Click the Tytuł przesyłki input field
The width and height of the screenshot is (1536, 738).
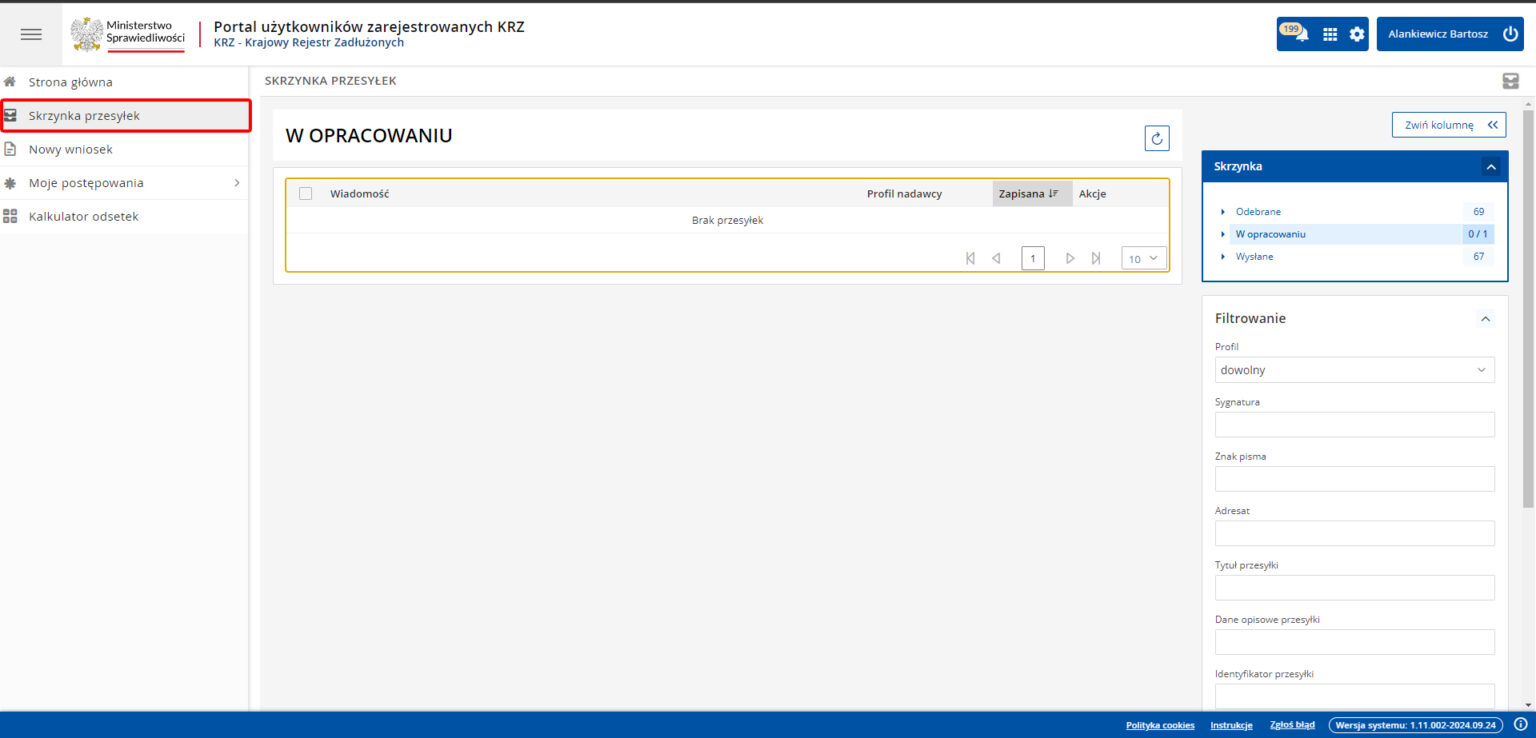[1355, 588]
